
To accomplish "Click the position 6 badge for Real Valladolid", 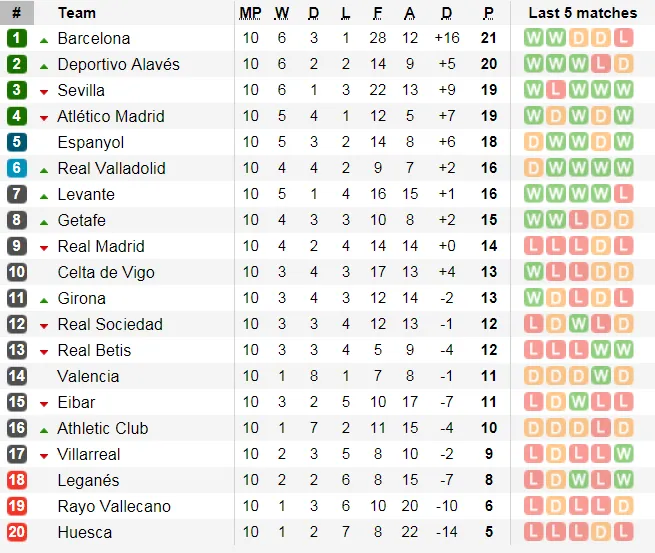I will pyautogui.click(x=17, y=168).
